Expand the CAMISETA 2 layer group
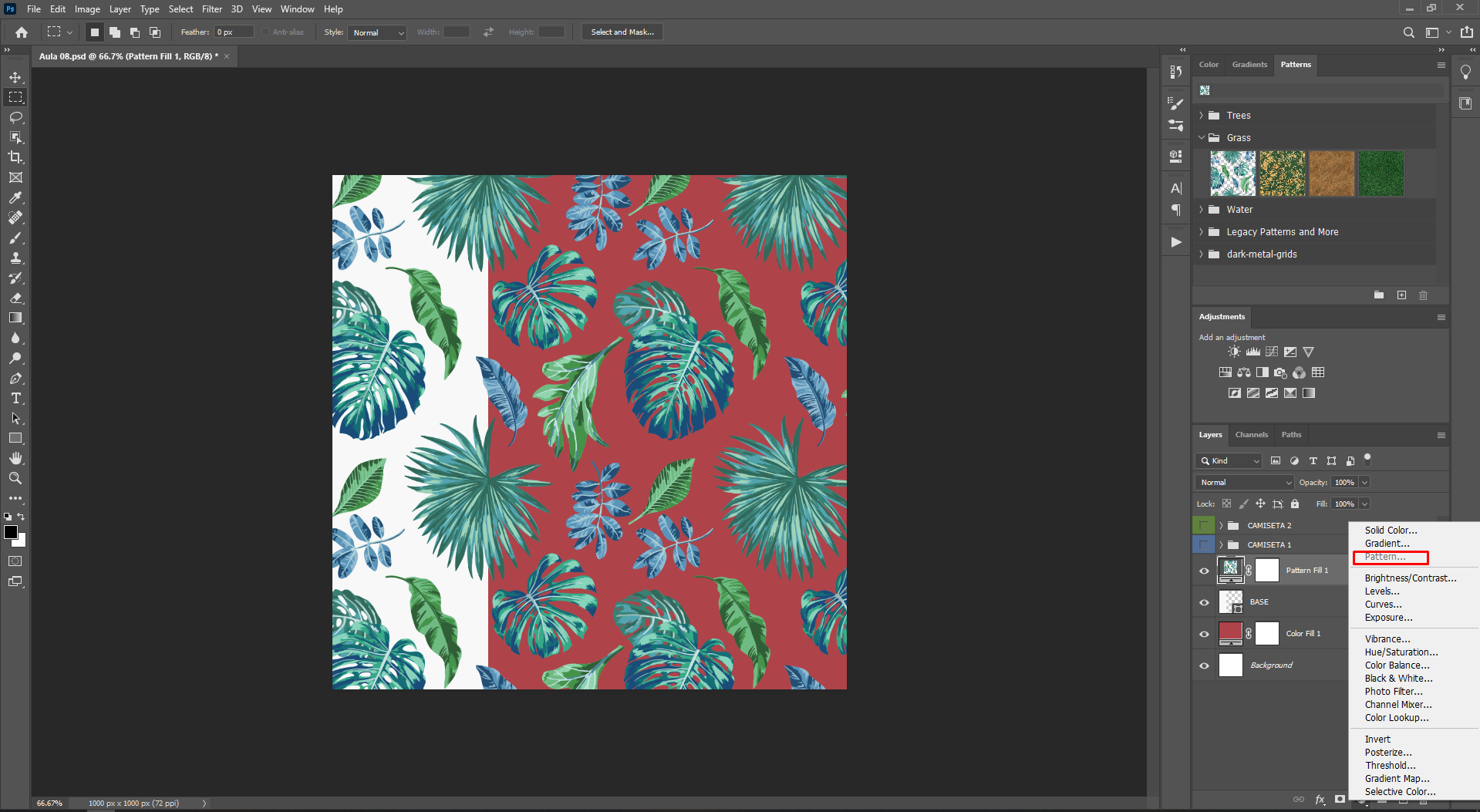 [1222, 525]
